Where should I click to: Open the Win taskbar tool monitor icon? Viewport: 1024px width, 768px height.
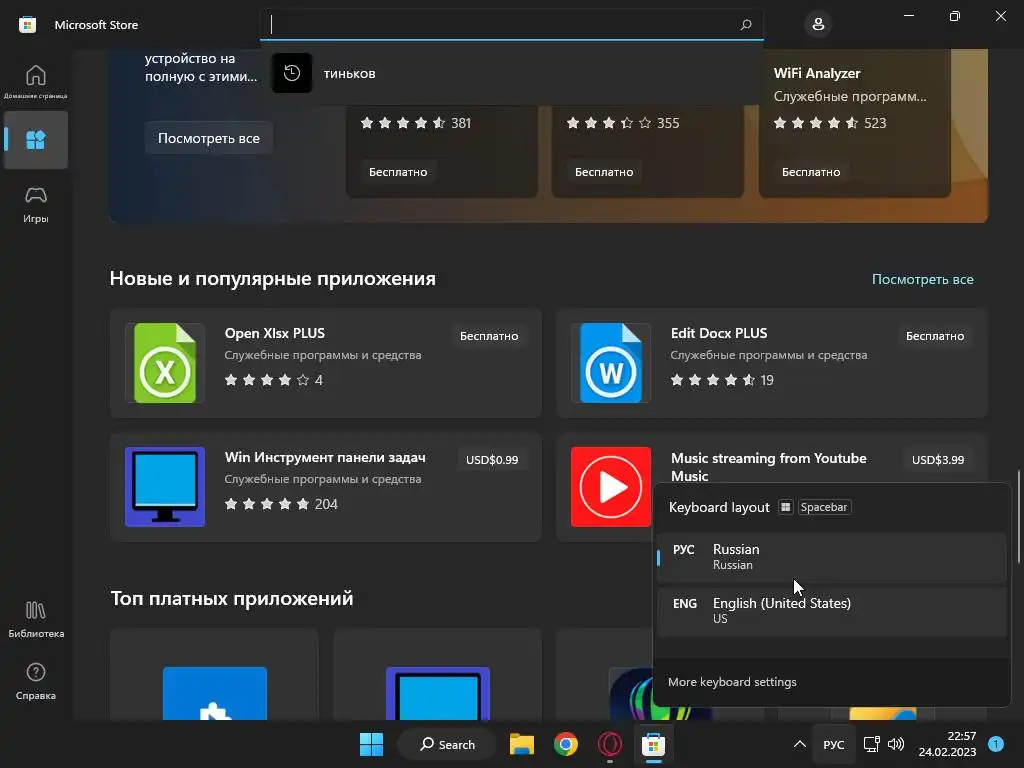pyautogui.click(x=165, y=487)
